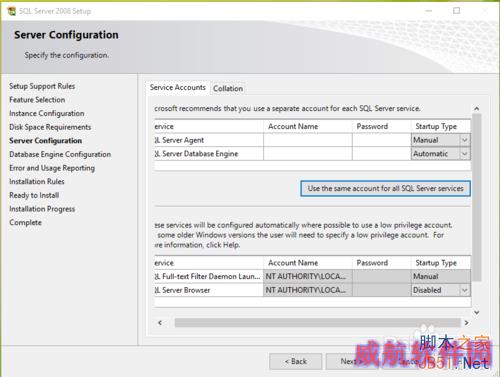Click lower table Account Name column header
This screenshot has width=500, height=377.
pyautogui.click(x=308, y=263)
